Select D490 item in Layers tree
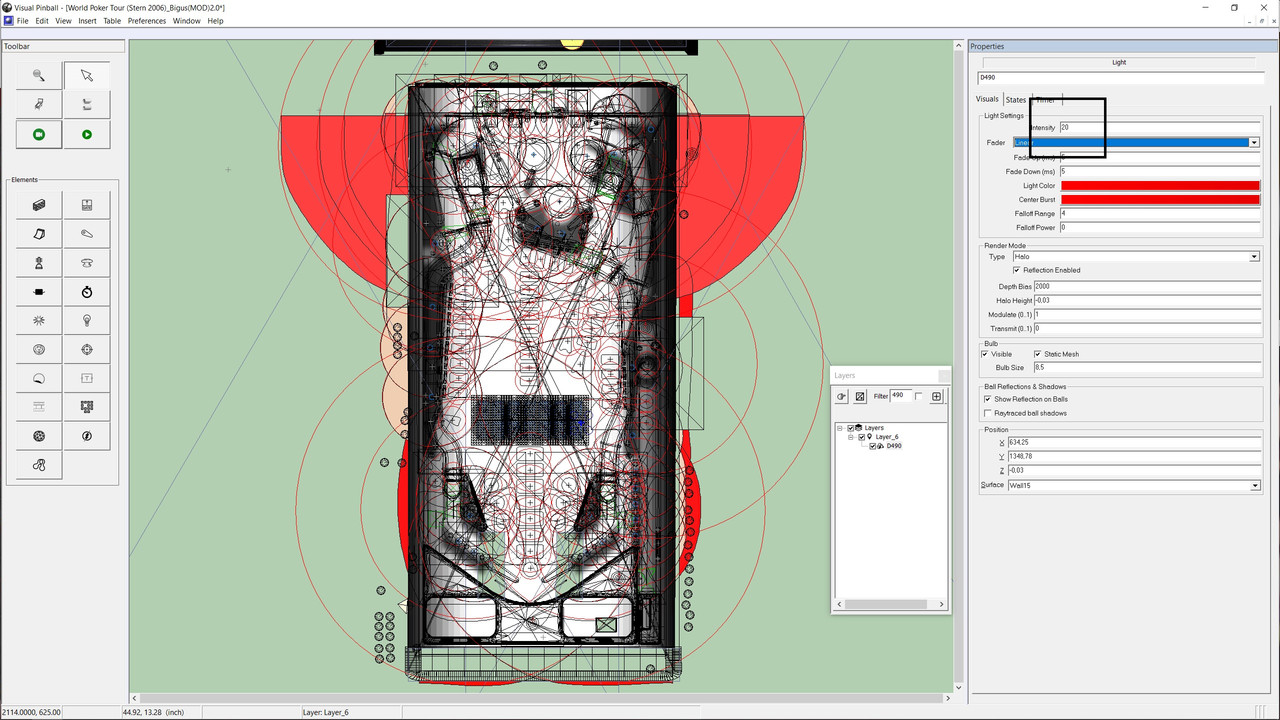 894,446
